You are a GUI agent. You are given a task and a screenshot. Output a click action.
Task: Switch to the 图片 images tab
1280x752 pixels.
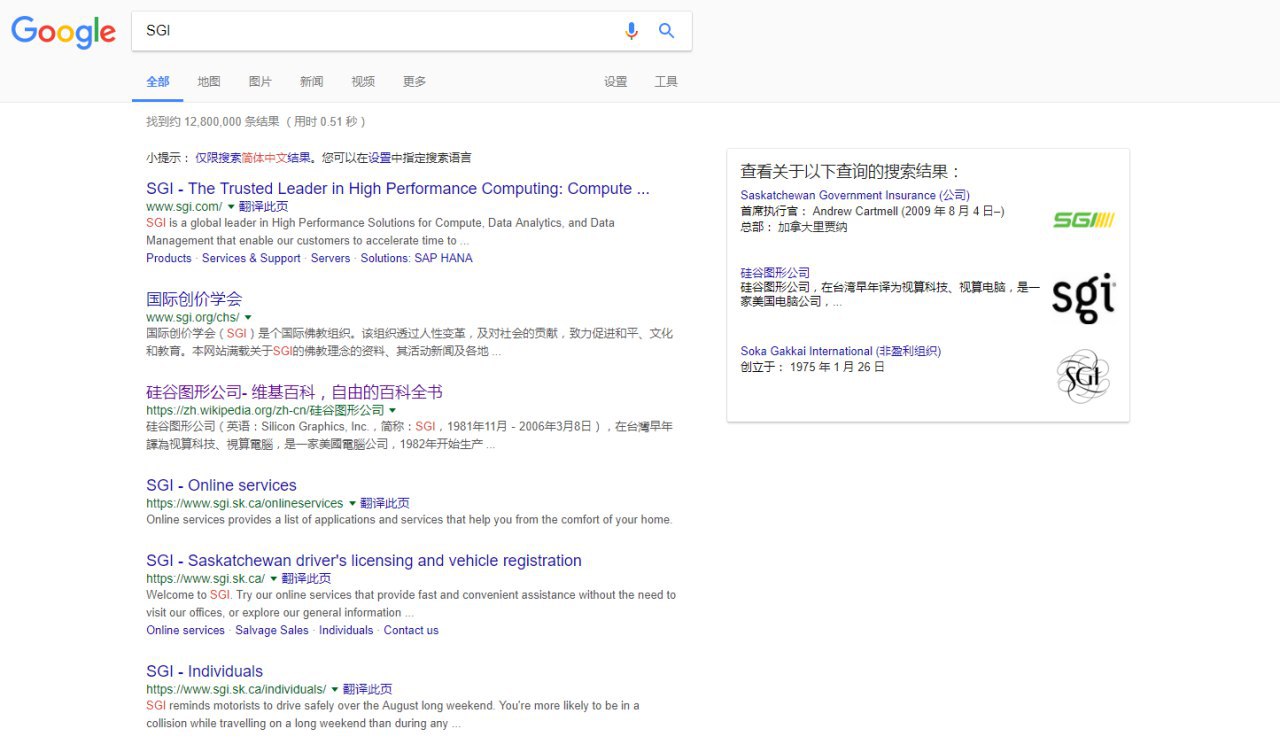click(260, 82)
